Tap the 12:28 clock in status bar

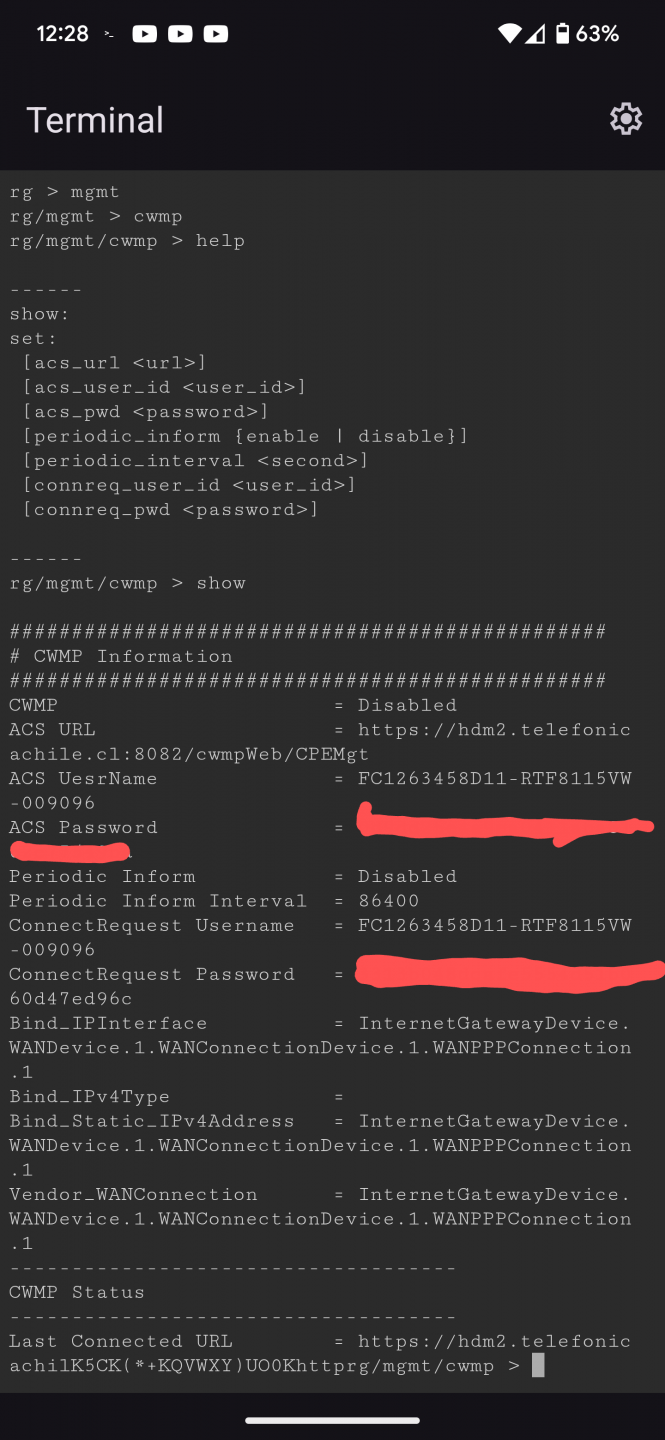tap(63, 34)
